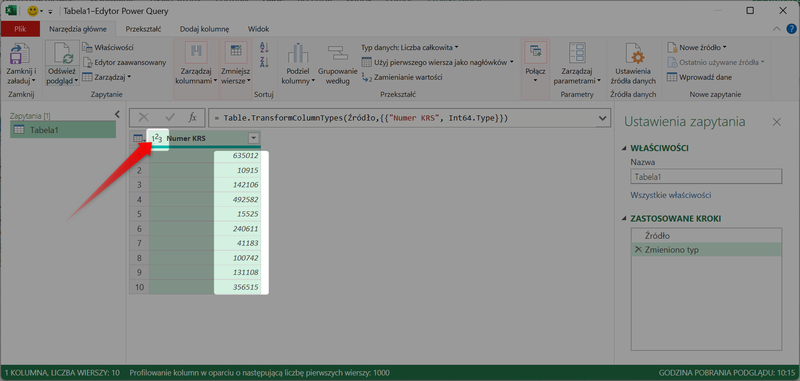The height and width of the screenshot is (381, 800).
Task: Select cell with value 10915
Action: coord(205,170)
